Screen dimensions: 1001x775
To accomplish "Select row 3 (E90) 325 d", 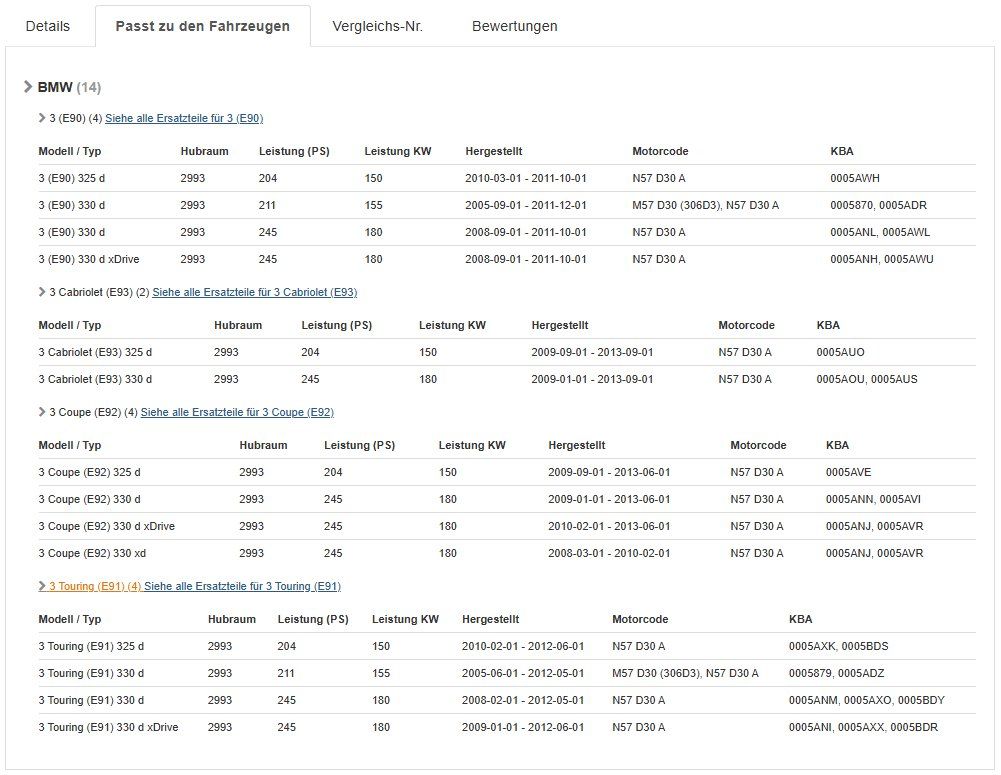I will [x=507, y=178].
